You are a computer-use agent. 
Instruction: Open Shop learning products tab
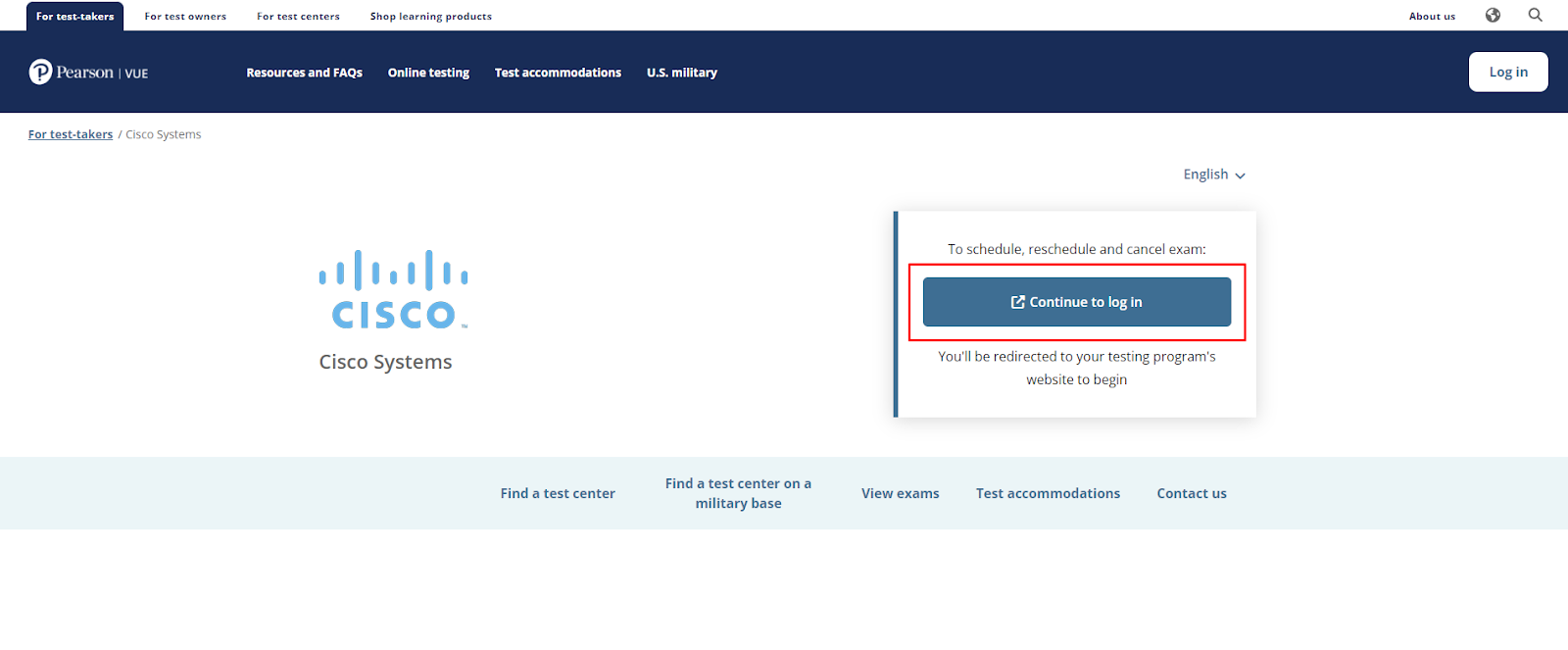(x=431, y=17)
